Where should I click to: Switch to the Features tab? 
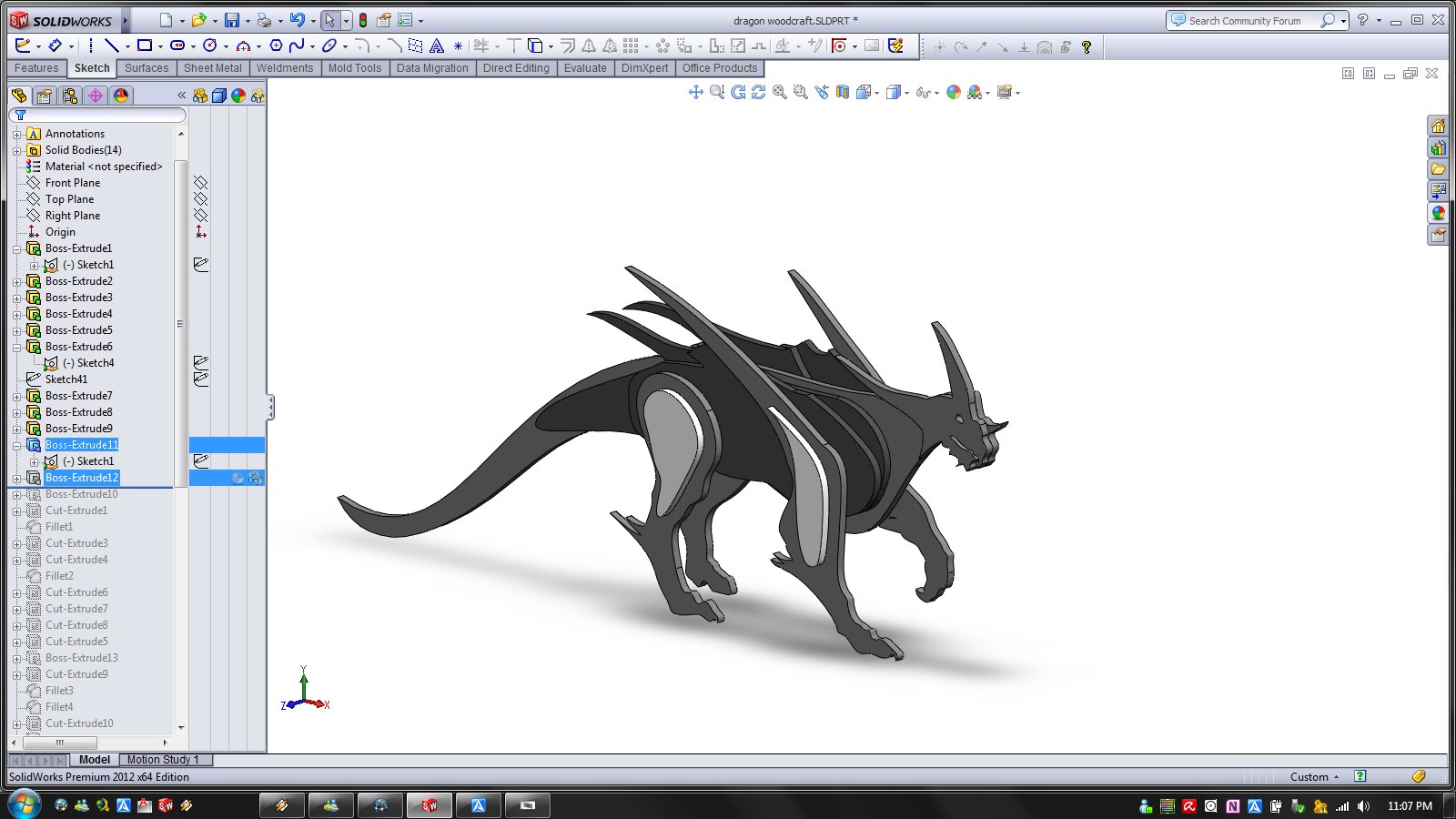point(36,68)
